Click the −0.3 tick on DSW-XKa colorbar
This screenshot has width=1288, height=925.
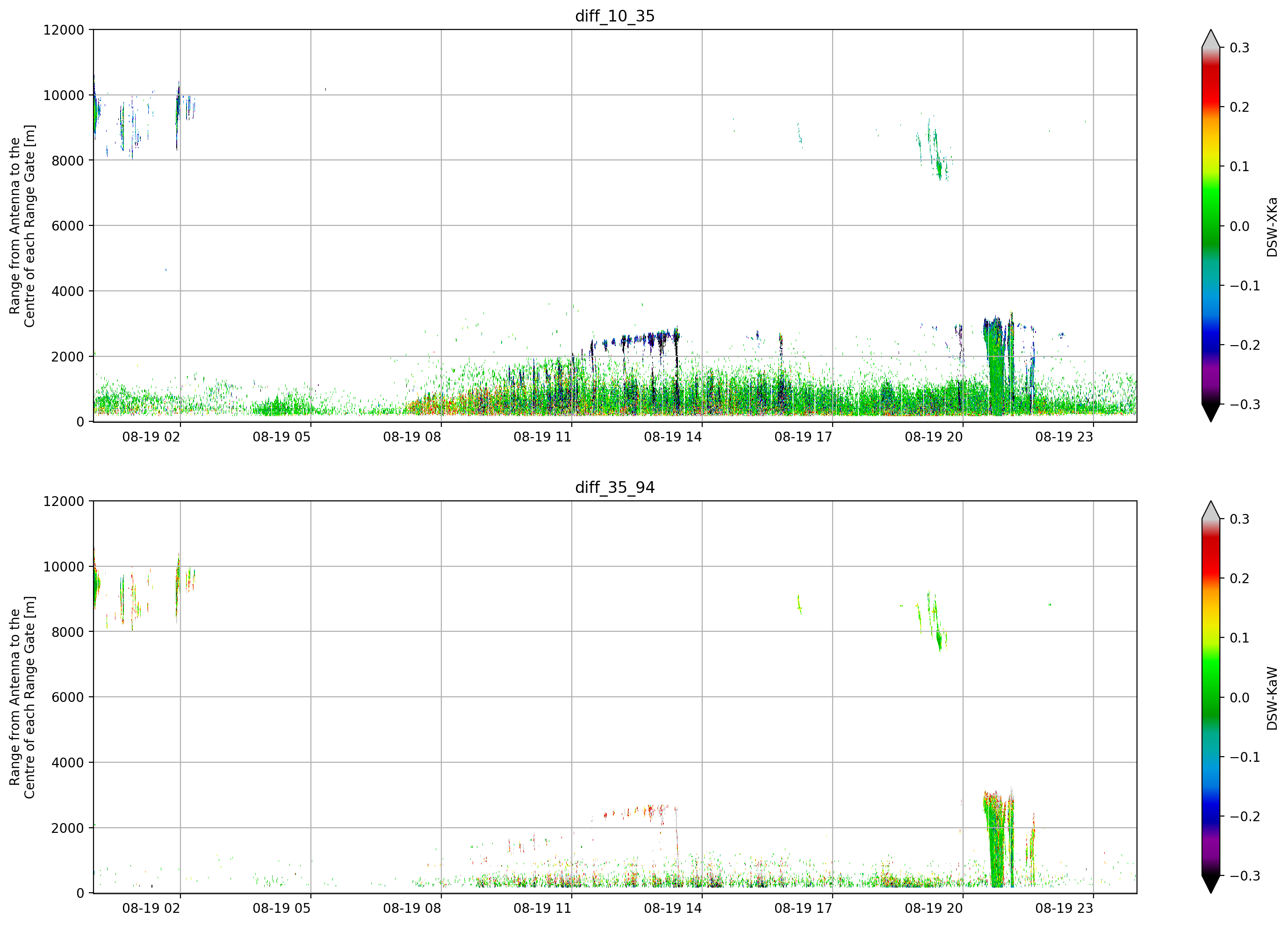[1245, 405]
